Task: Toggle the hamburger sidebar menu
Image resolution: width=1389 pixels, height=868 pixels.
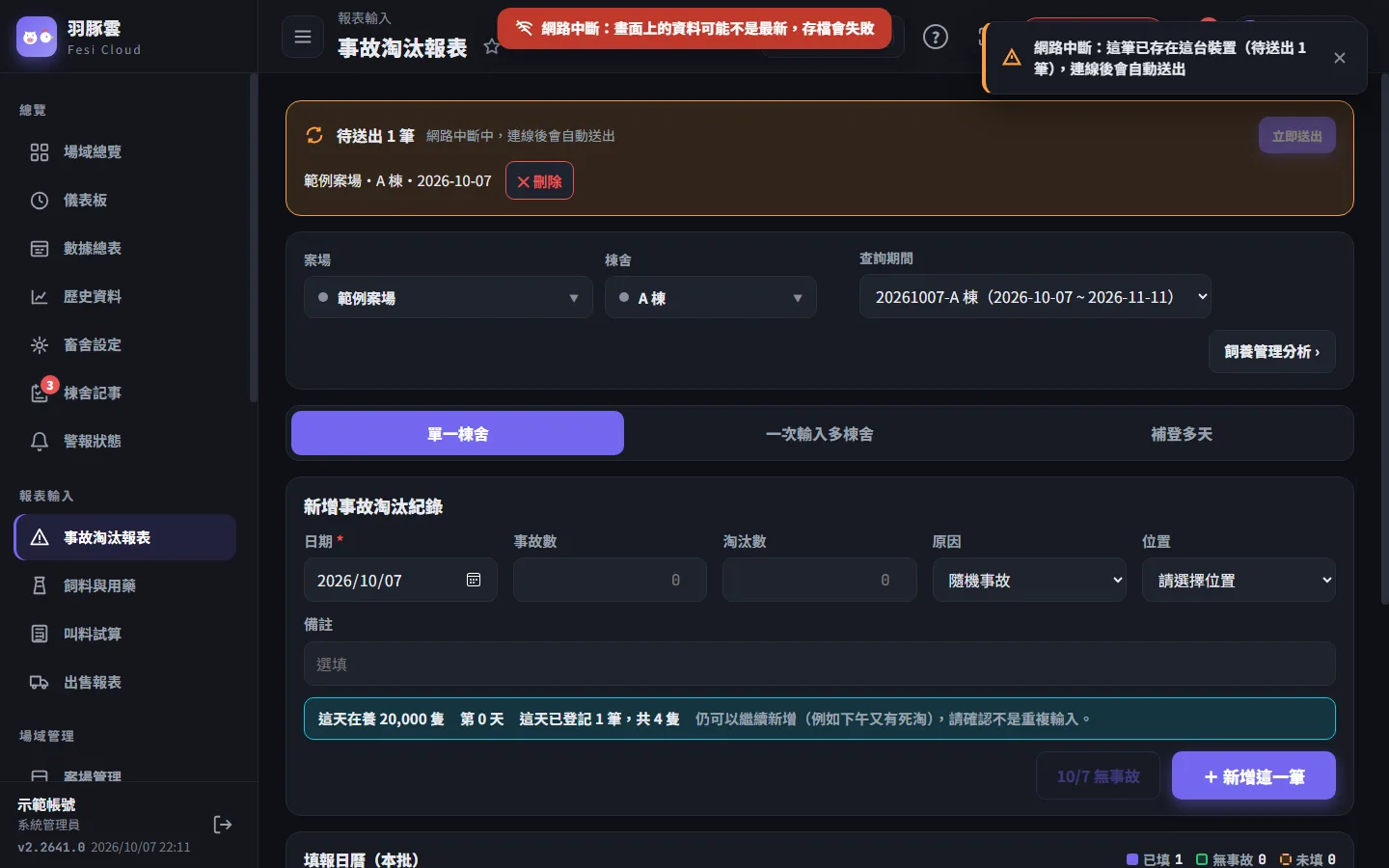Action: tap(303, 37)
